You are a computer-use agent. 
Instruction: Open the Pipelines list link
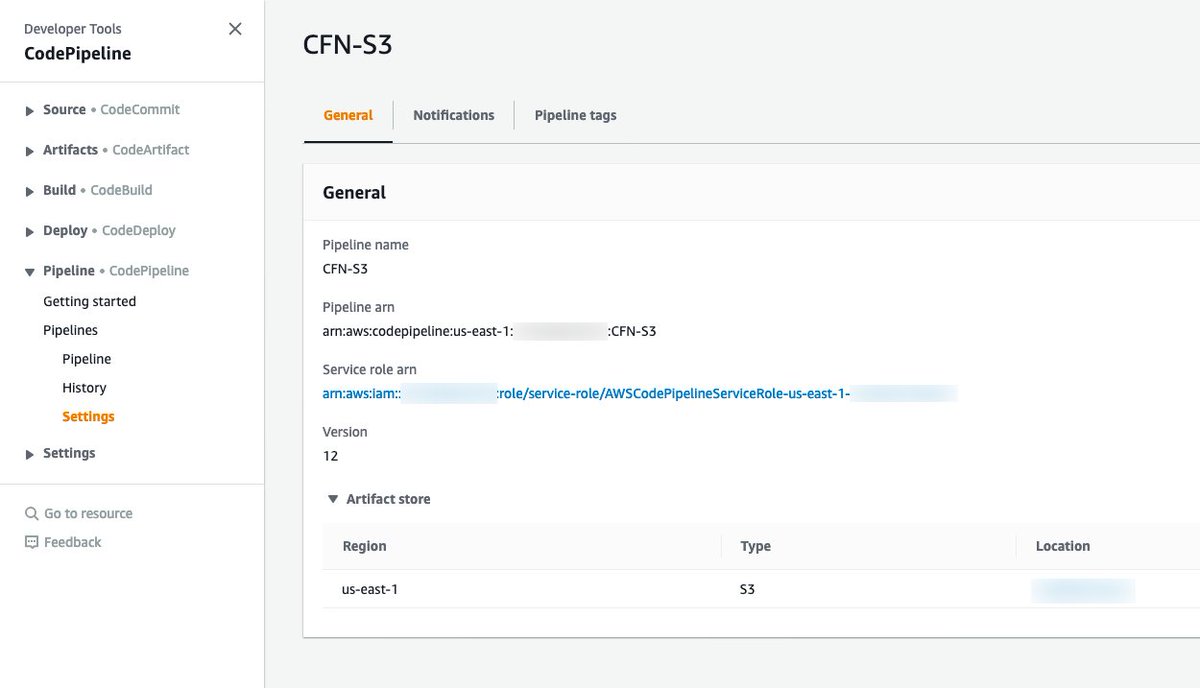point(70,330)
